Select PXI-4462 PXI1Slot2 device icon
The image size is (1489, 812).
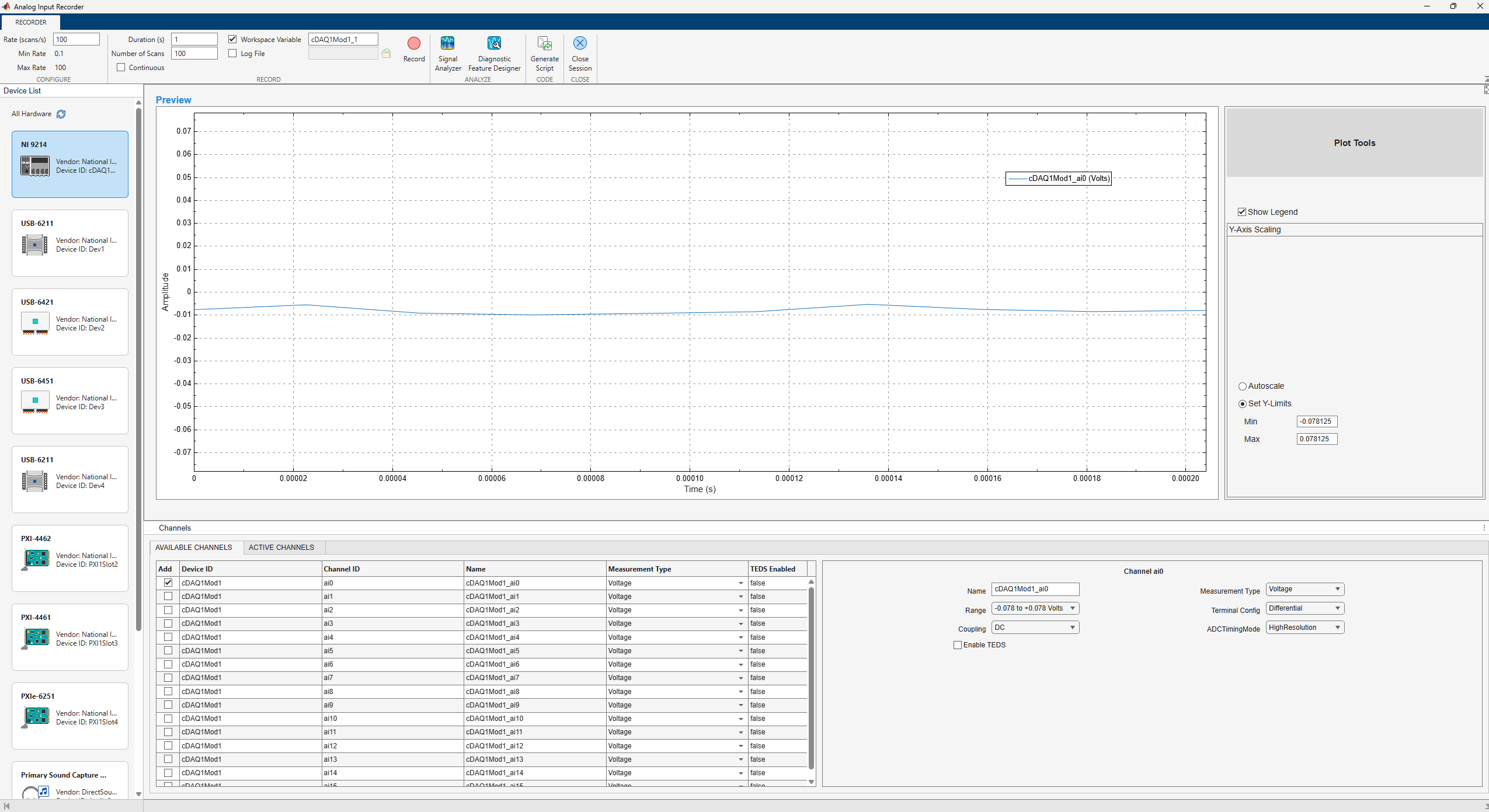click(x=36, y=560)
